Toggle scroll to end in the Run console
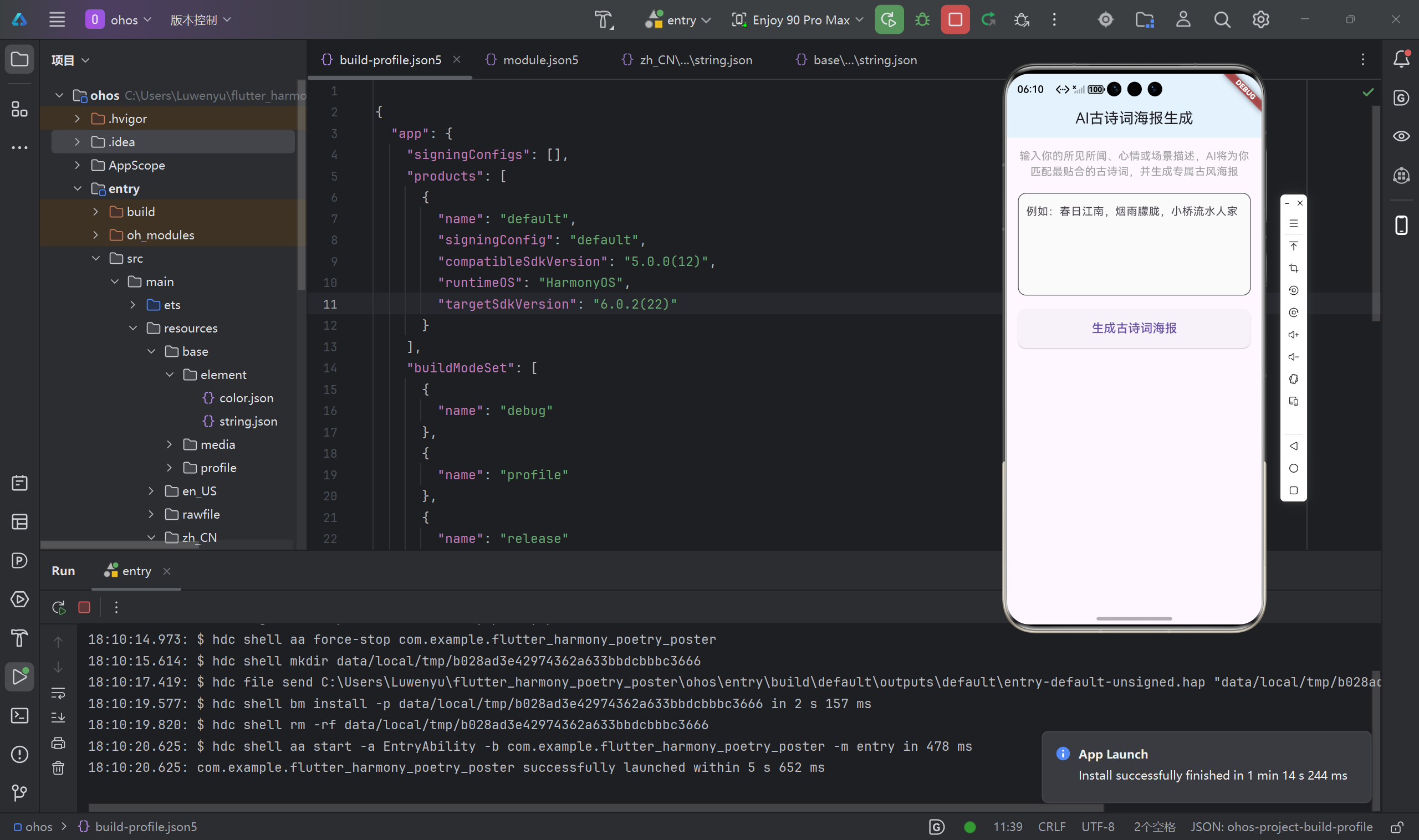This screenshot has width=1419, height=840. click(58, 718)
